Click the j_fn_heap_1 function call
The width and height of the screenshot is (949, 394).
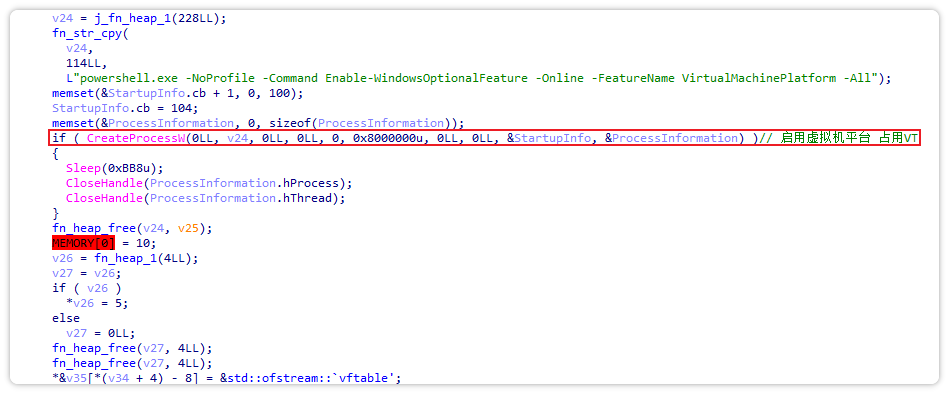160,18
